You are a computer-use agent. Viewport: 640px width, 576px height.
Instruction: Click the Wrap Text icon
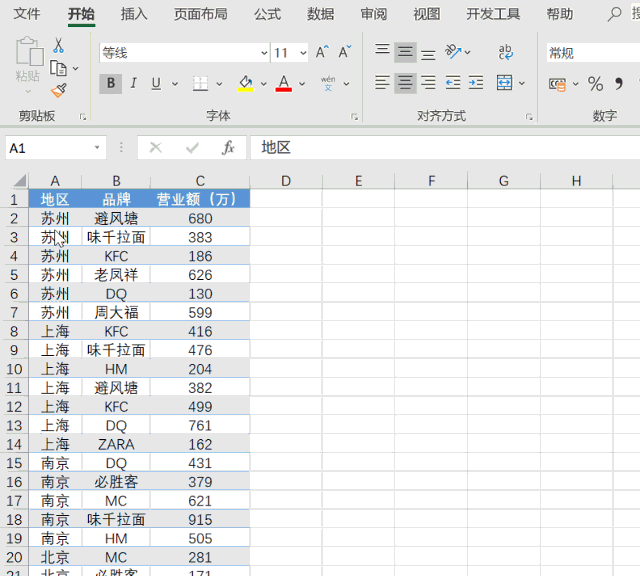tap(506, 52)
